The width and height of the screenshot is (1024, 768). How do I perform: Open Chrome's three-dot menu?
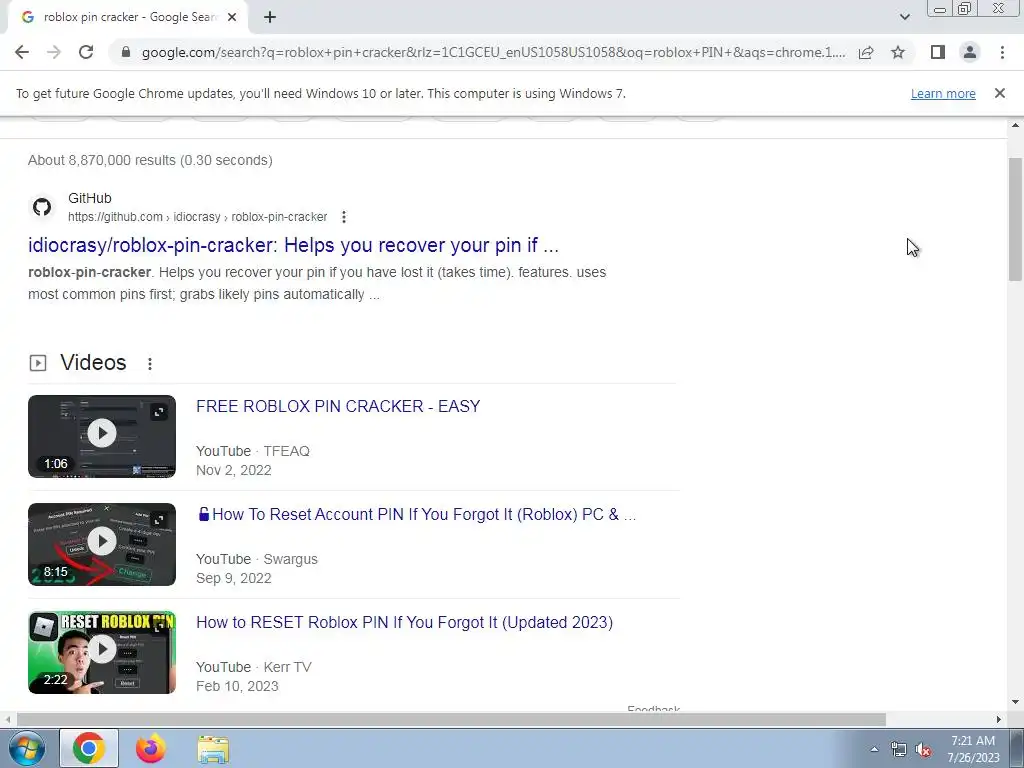[x=1002, y=52]
